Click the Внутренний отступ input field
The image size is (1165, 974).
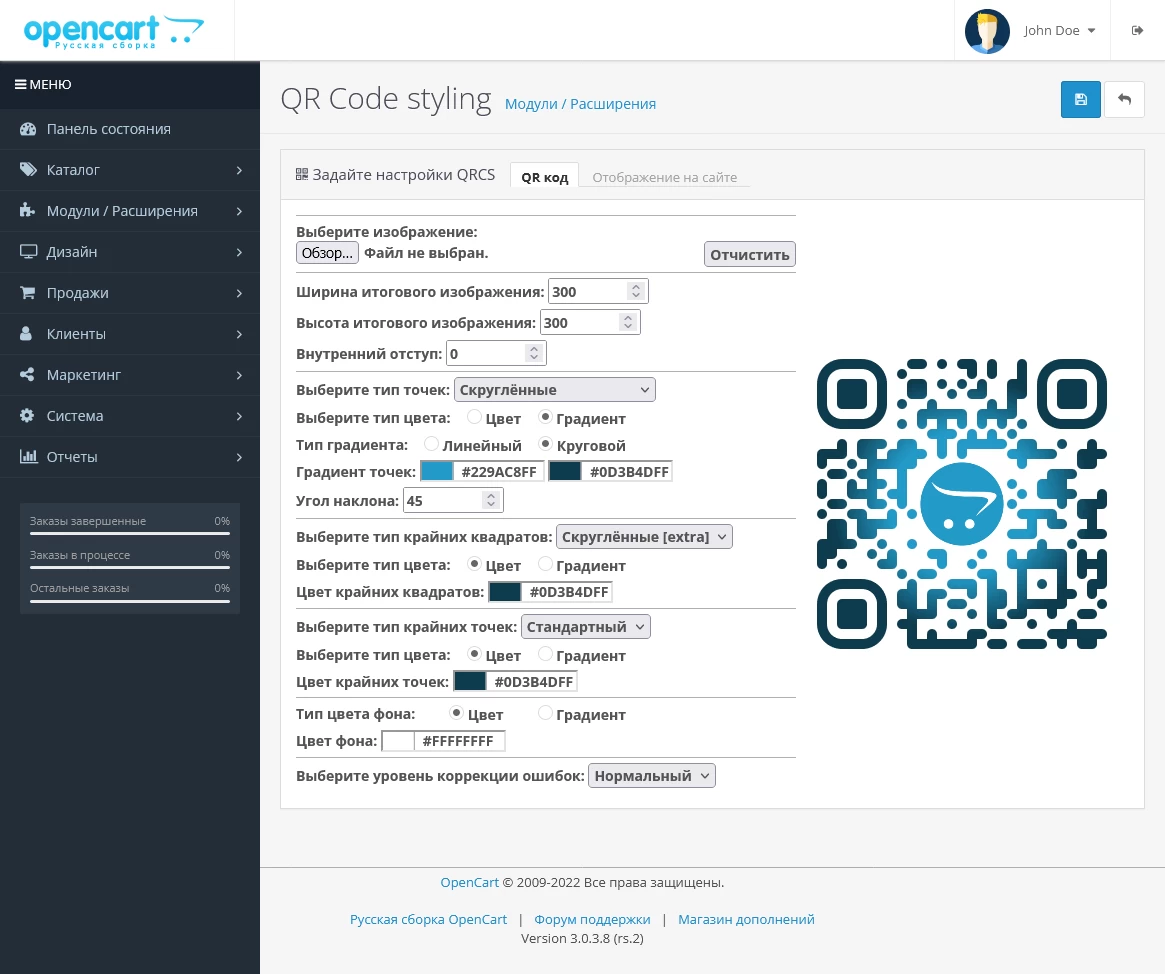pyautogui.click(x=496, y=354)
